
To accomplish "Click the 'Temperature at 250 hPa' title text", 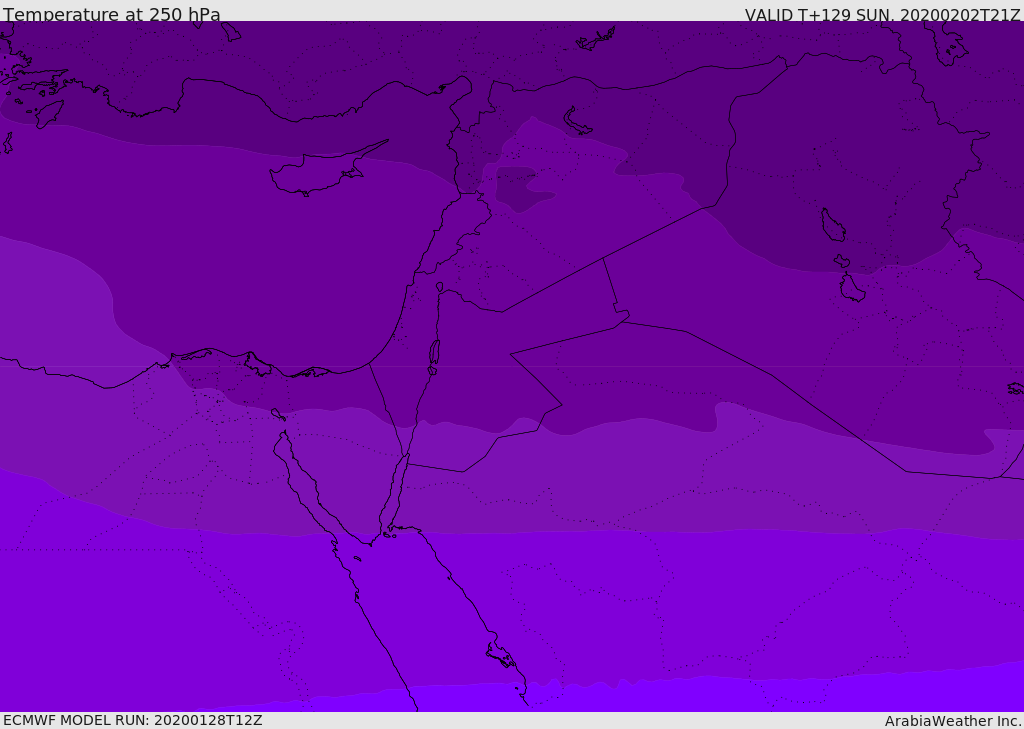I will (x=112, y=14).
